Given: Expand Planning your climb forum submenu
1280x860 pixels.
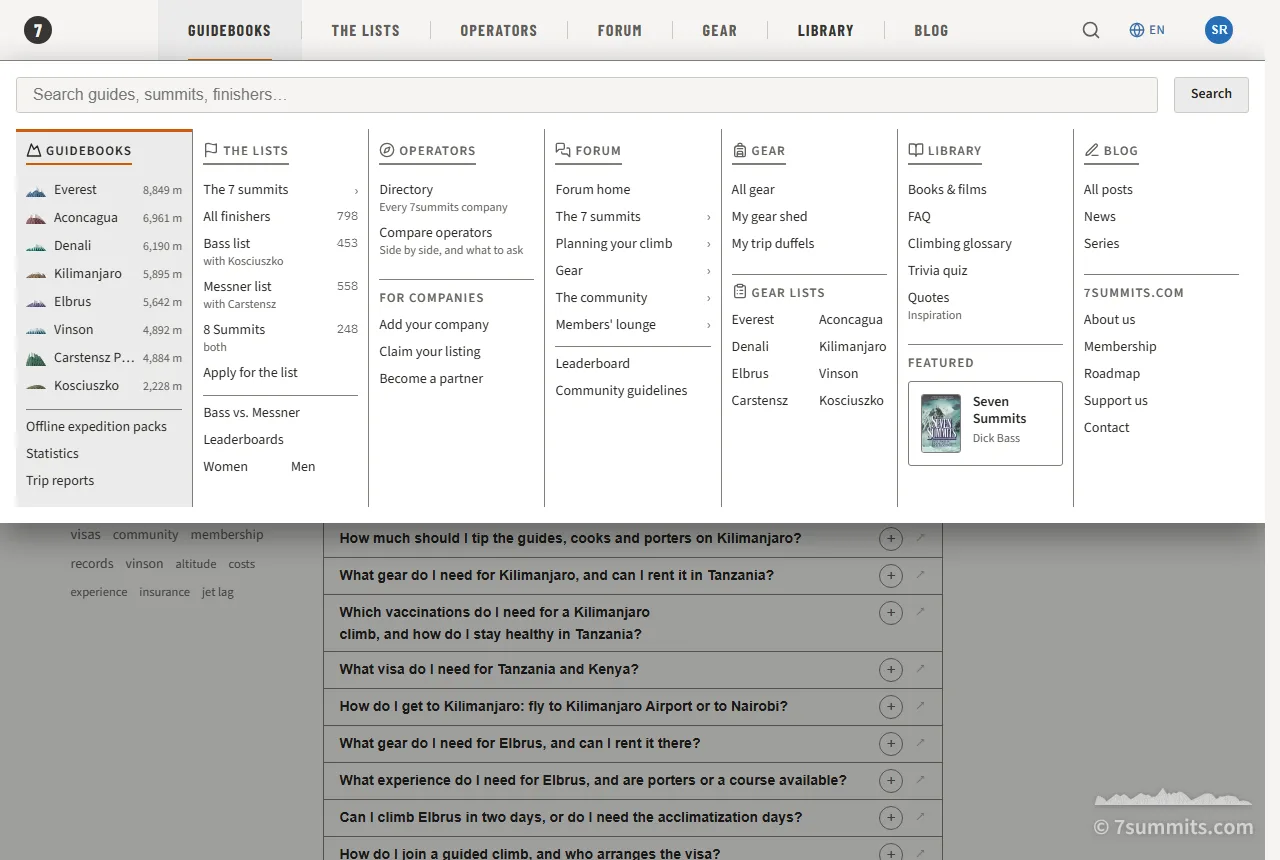Looking at the screenshot, I should (x=708, y=244).
